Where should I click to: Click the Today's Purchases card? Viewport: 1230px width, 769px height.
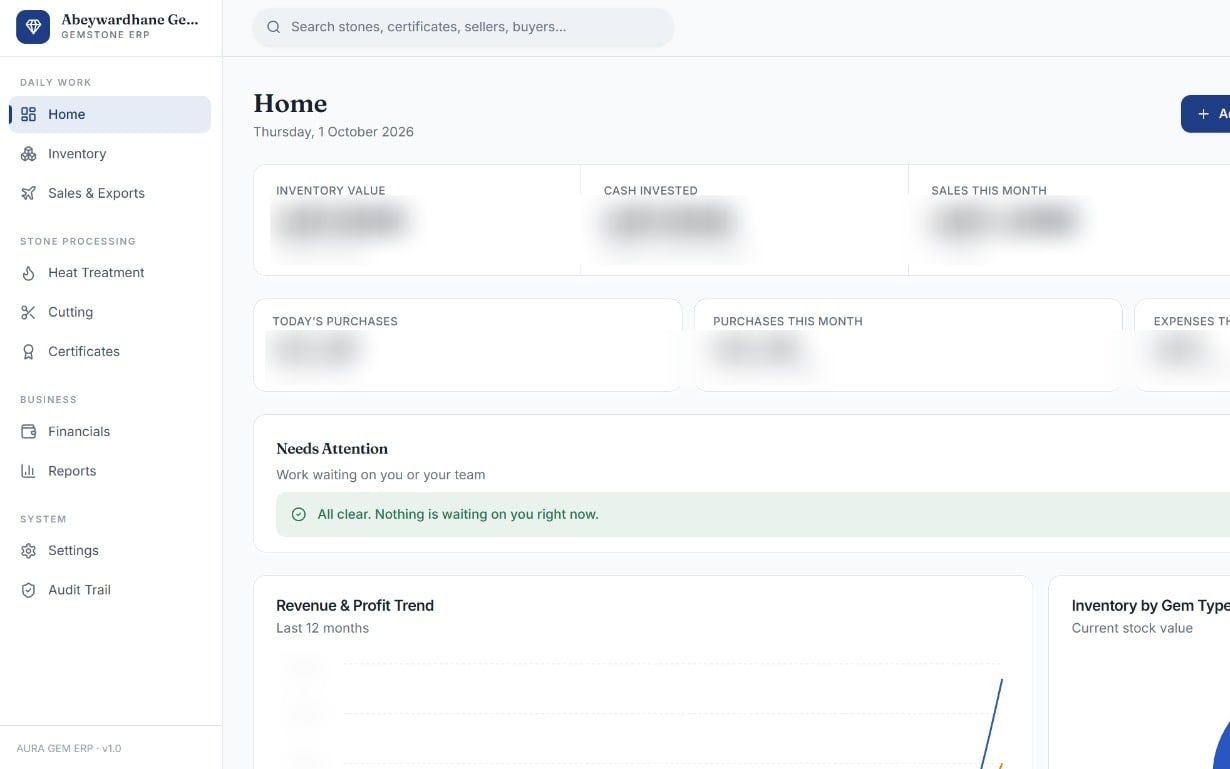(x=468, y=345)
